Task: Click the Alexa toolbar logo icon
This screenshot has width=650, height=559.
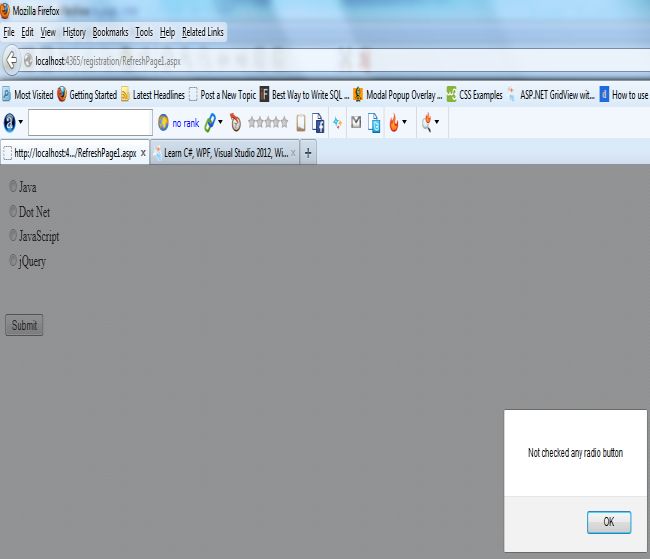Action: [10, 123]
